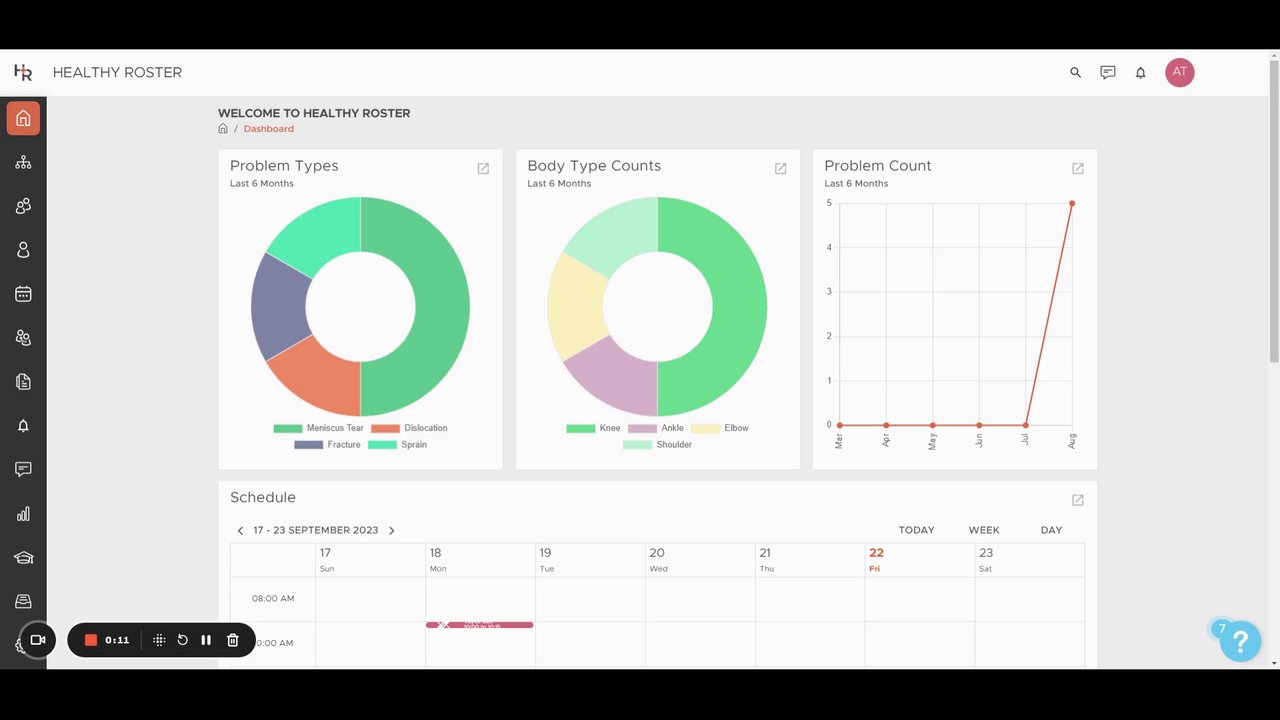This screenshot has width=1280, height=720.
Task: Open the organization hierarchy sidebar icon
Action: 23,162
